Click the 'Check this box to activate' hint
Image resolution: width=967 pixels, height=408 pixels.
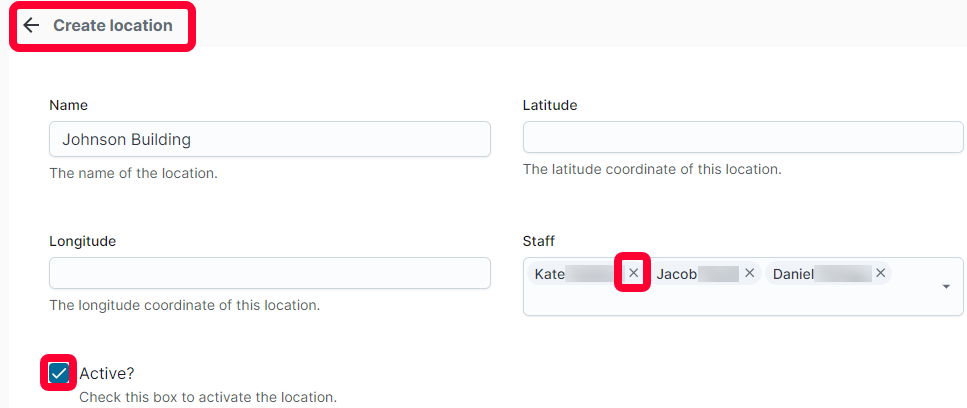pyautogui.click(x=208, y=397)
